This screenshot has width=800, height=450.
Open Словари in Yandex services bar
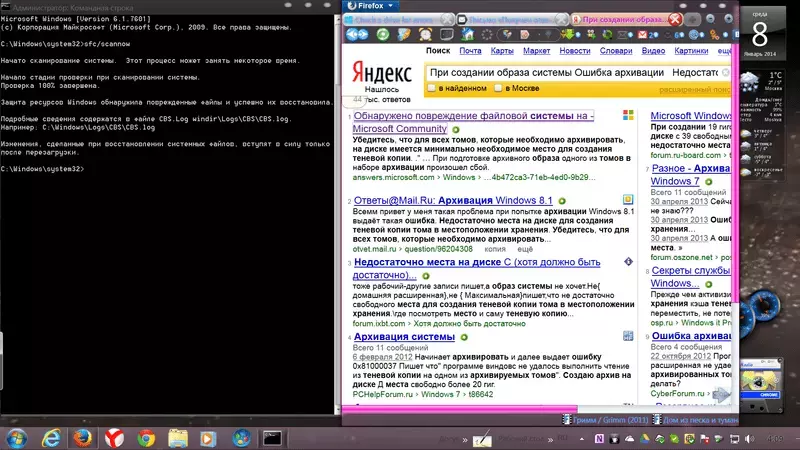pos(616,51)
